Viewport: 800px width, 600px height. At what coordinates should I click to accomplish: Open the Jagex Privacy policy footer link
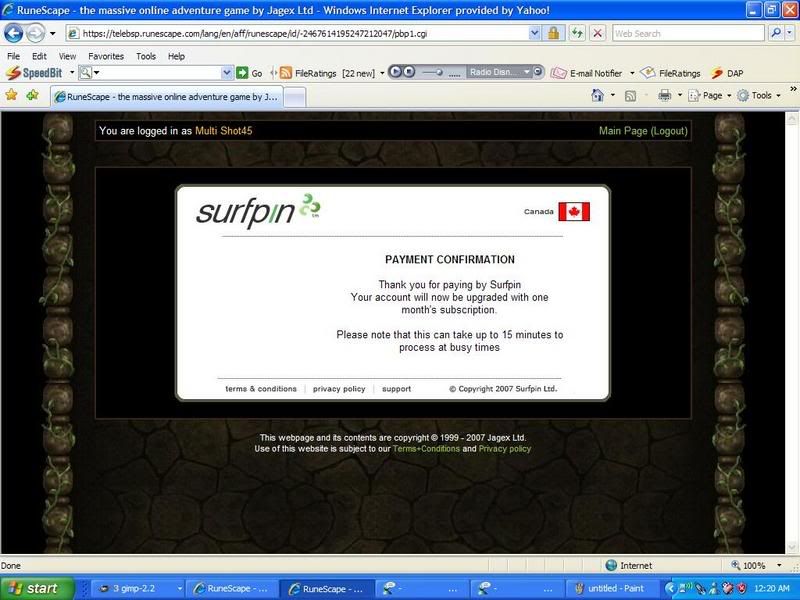pos(505,449)
